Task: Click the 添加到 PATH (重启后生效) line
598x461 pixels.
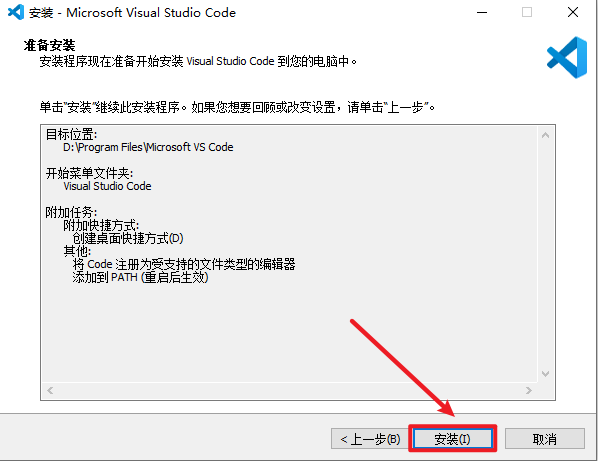Action: pyautogui.click(x=140, y=277)
